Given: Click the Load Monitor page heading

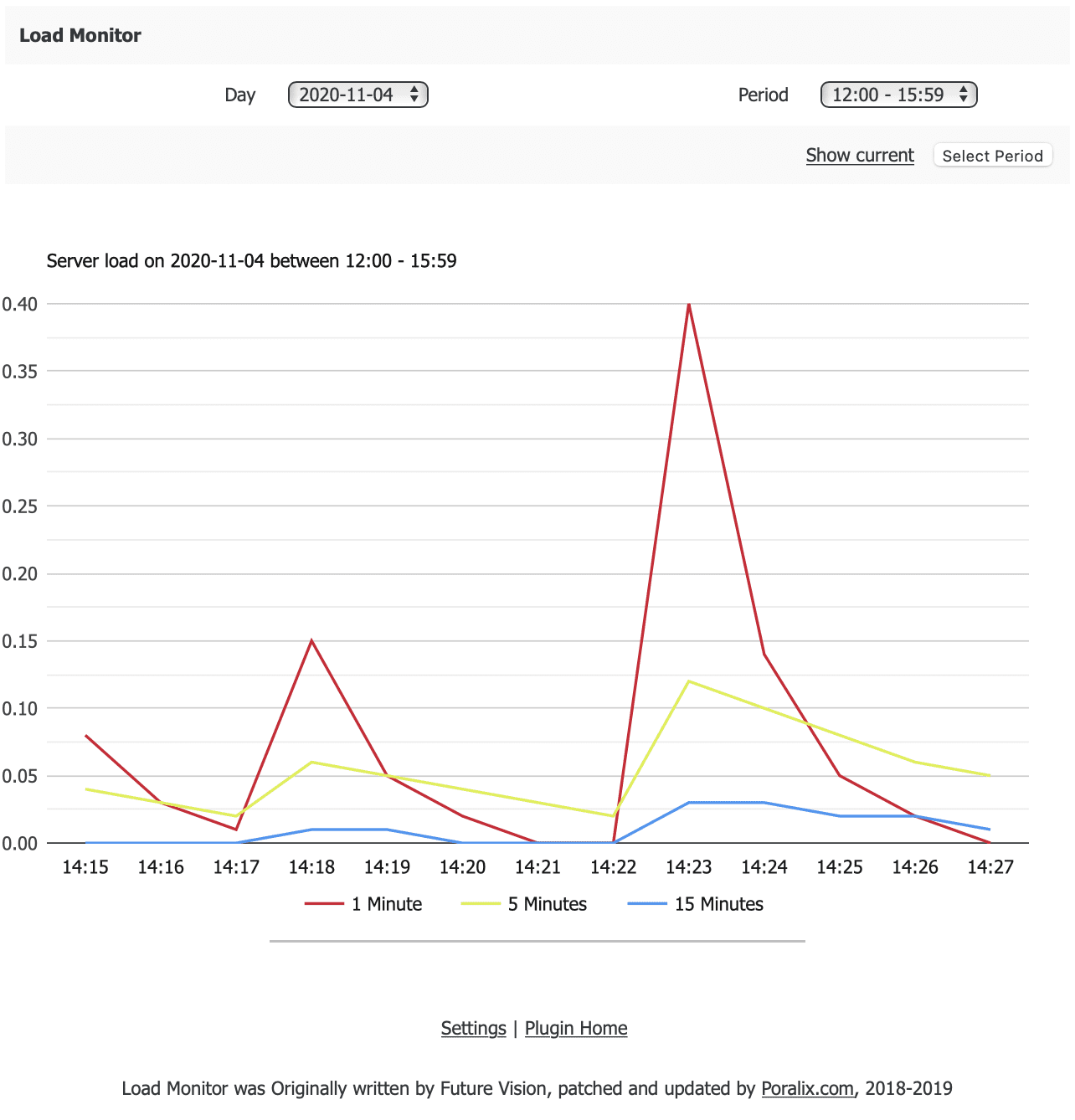Looking at the screenshot, I should click(80, 35).
